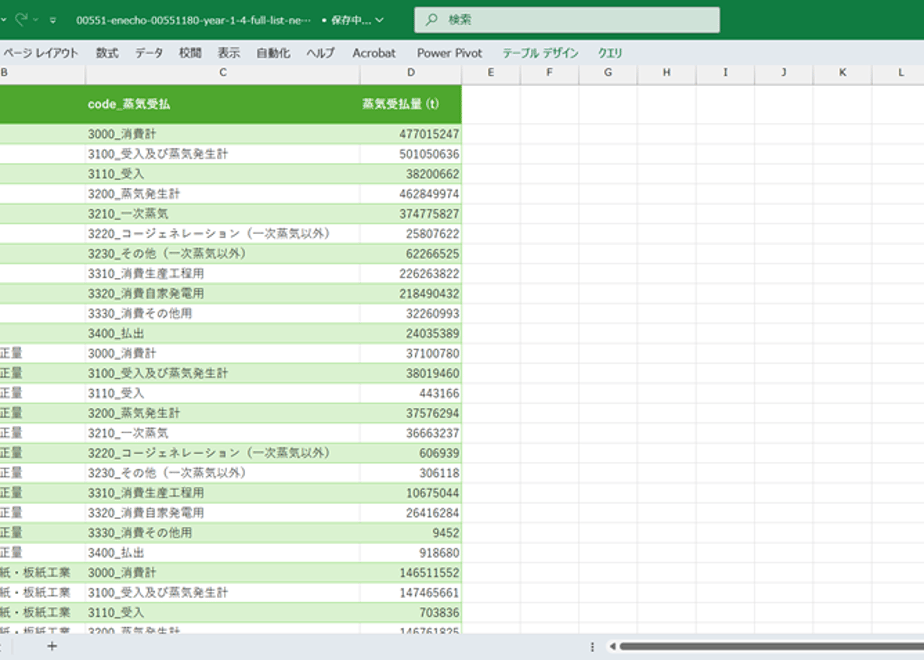Click the sheet tab bar resize dots

[592, 646]
